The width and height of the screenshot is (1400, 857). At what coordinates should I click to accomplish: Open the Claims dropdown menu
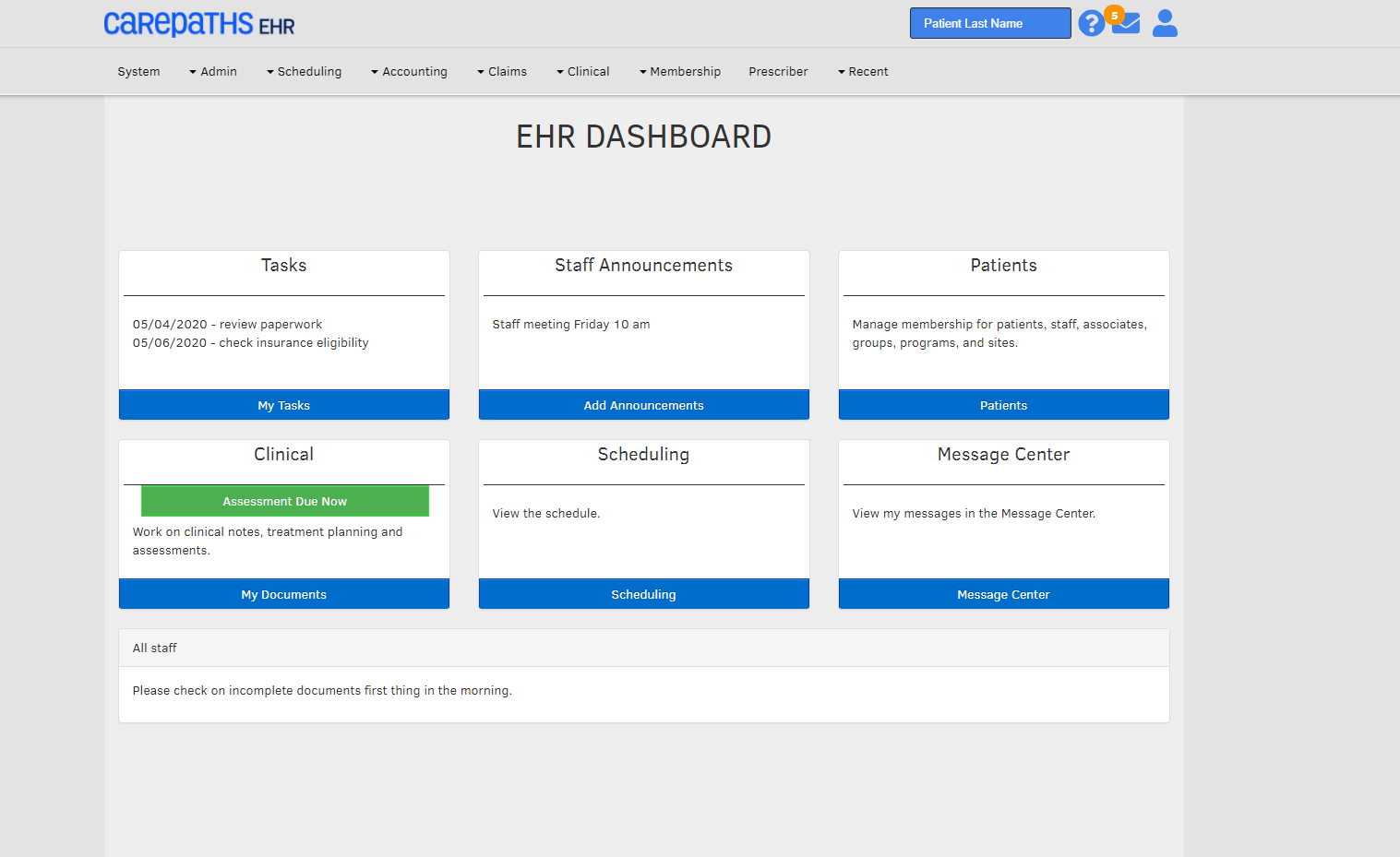click(502, 71)
